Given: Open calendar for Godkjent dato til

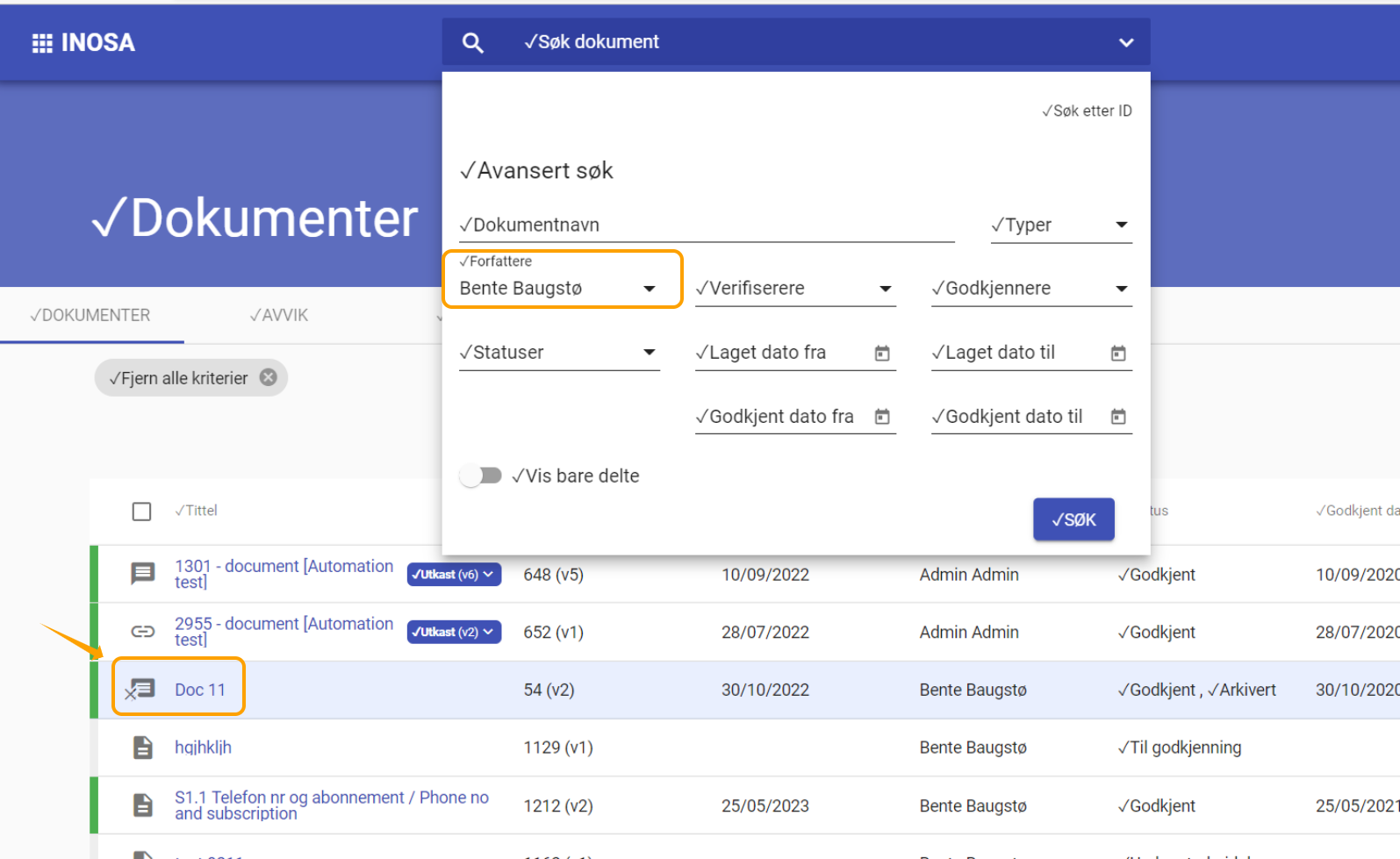Looking at the screenshot, I should pos(1118,417).
